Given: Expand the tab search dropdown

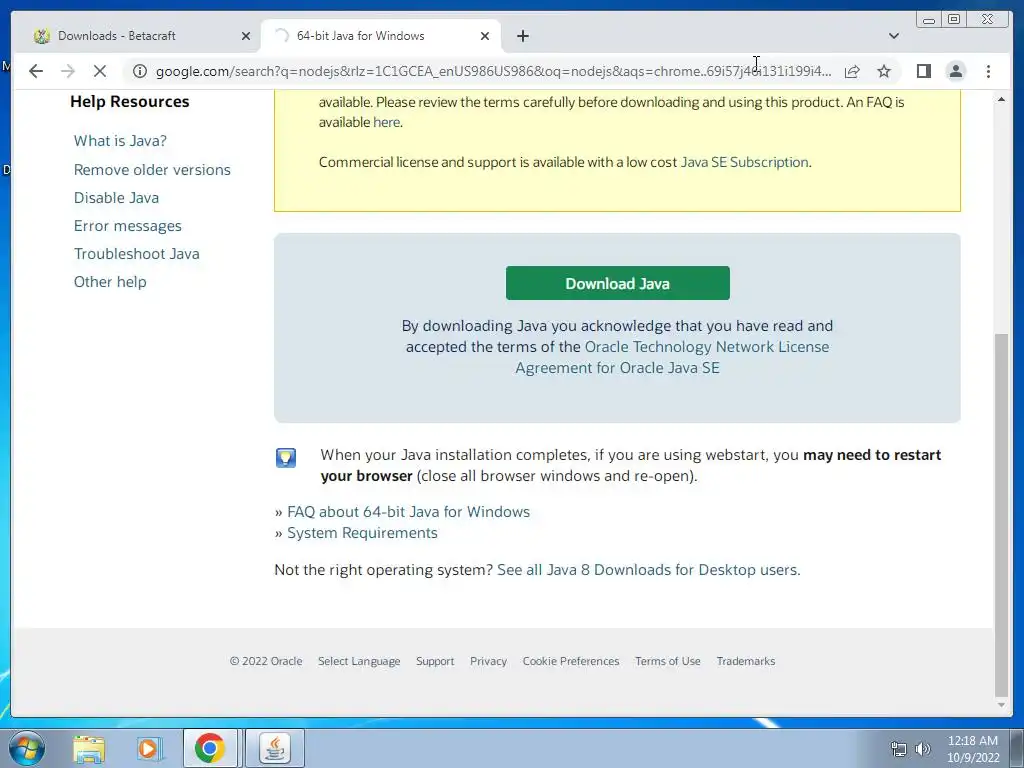Looking at the screenshot, I should point(893,36).
